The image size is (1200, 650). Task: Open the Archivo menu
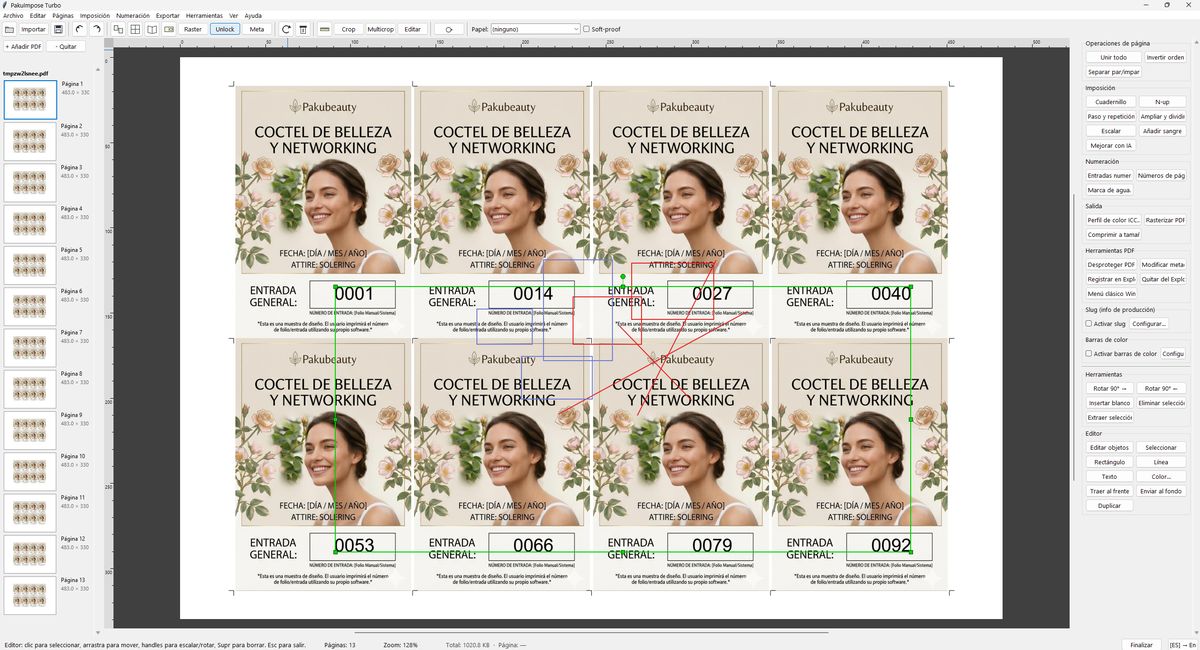pos(13,16)
